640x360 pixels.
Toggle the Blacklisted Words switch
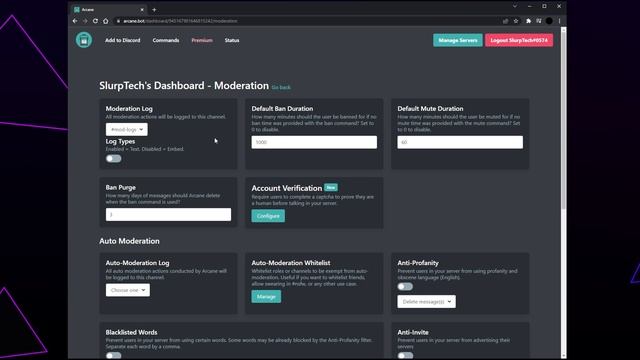tap(113, 356)
